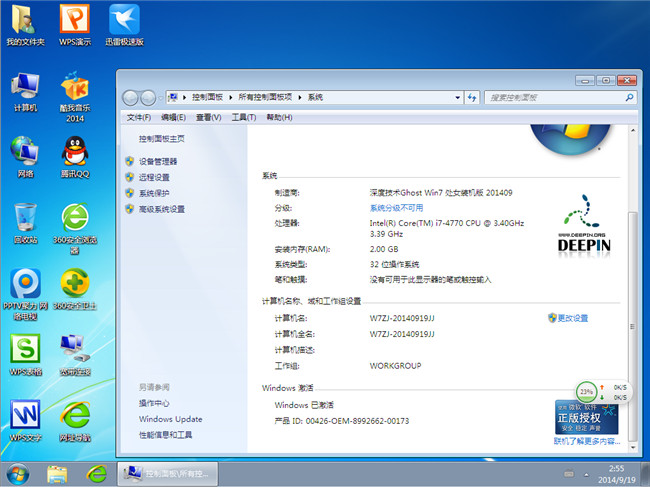This screenshot has width=650, height=487.
Task: Go forward in the control panel
Action: tap(148, 98)
